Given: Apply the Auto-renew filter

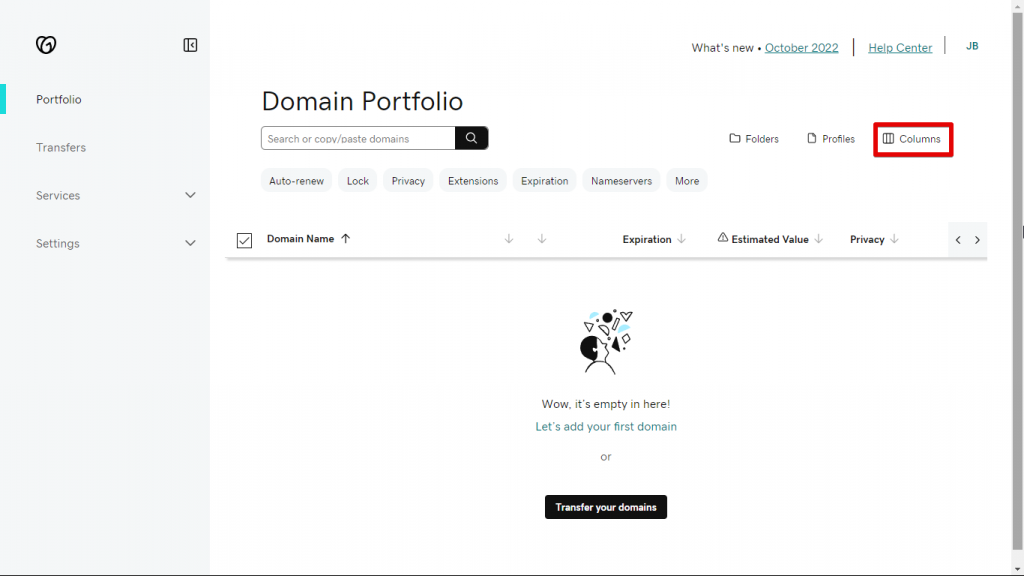Looking at the screenshot, I should click(296, 181).
